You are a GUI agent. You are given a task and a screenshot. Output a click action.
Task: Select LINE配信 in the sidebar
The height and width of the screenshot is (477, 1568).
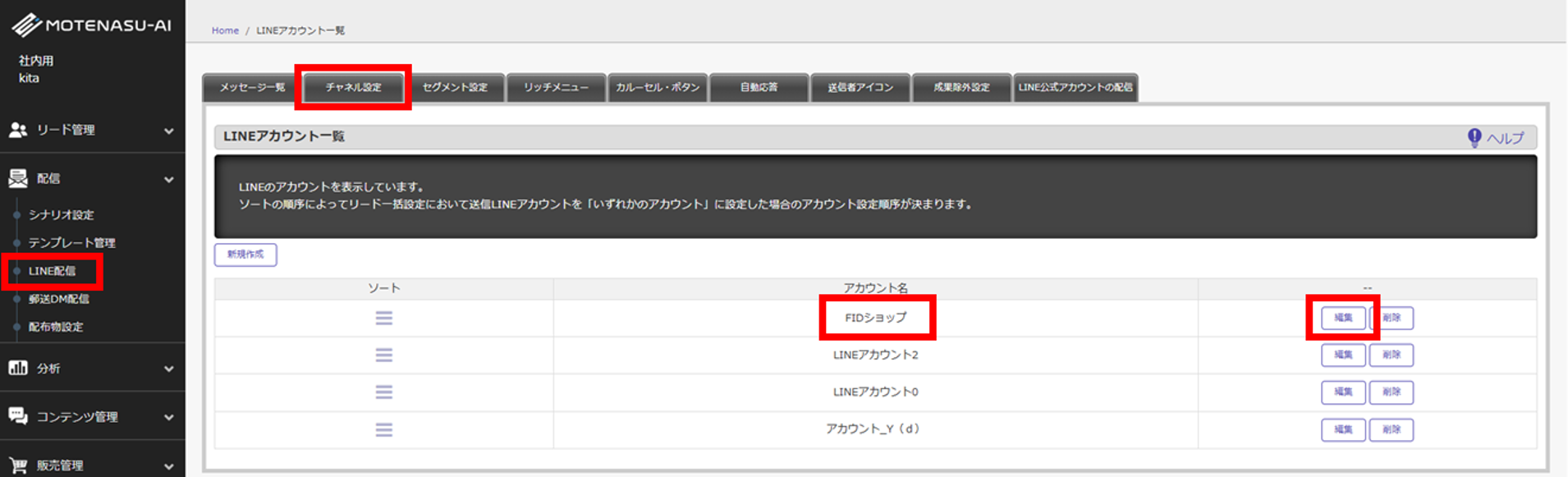click(x=52, y=271)
